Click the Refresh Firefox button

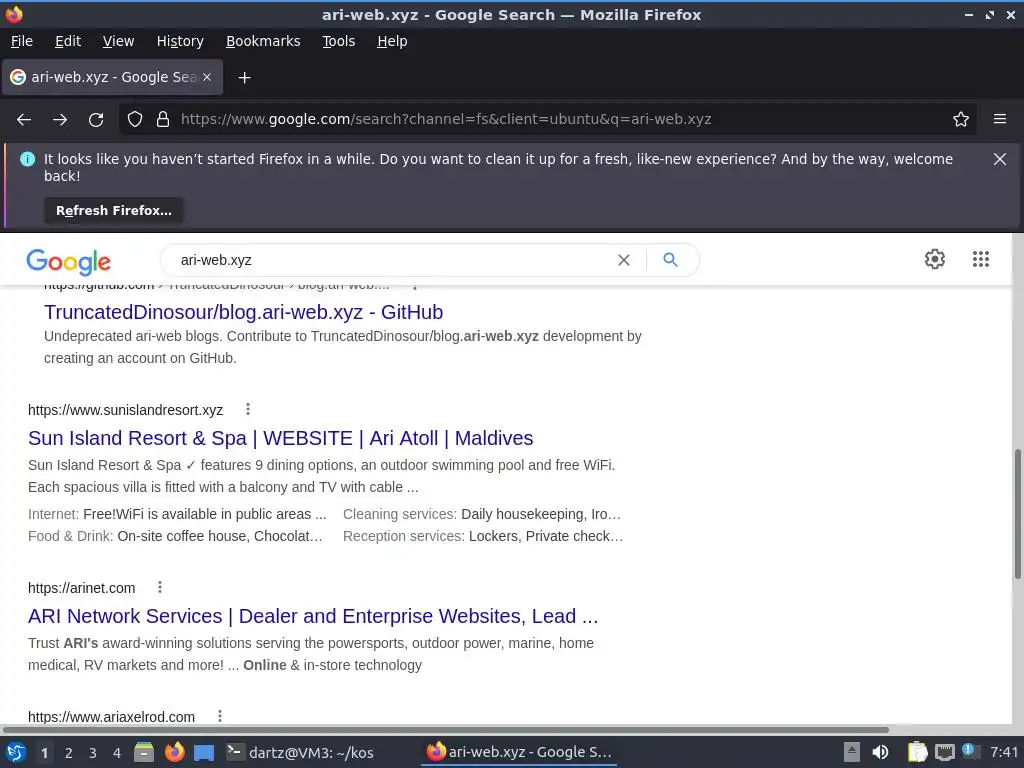pos(114,211)
